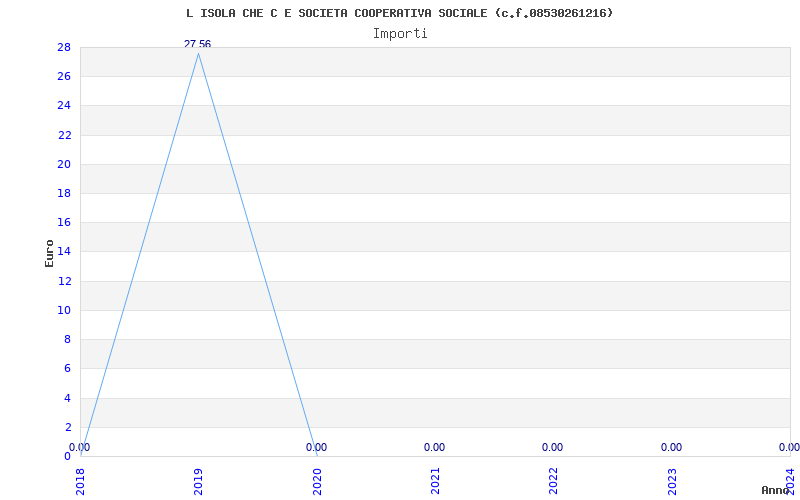
Task: Click the 8 tick on the Euro axis
Action: [67, 339]
